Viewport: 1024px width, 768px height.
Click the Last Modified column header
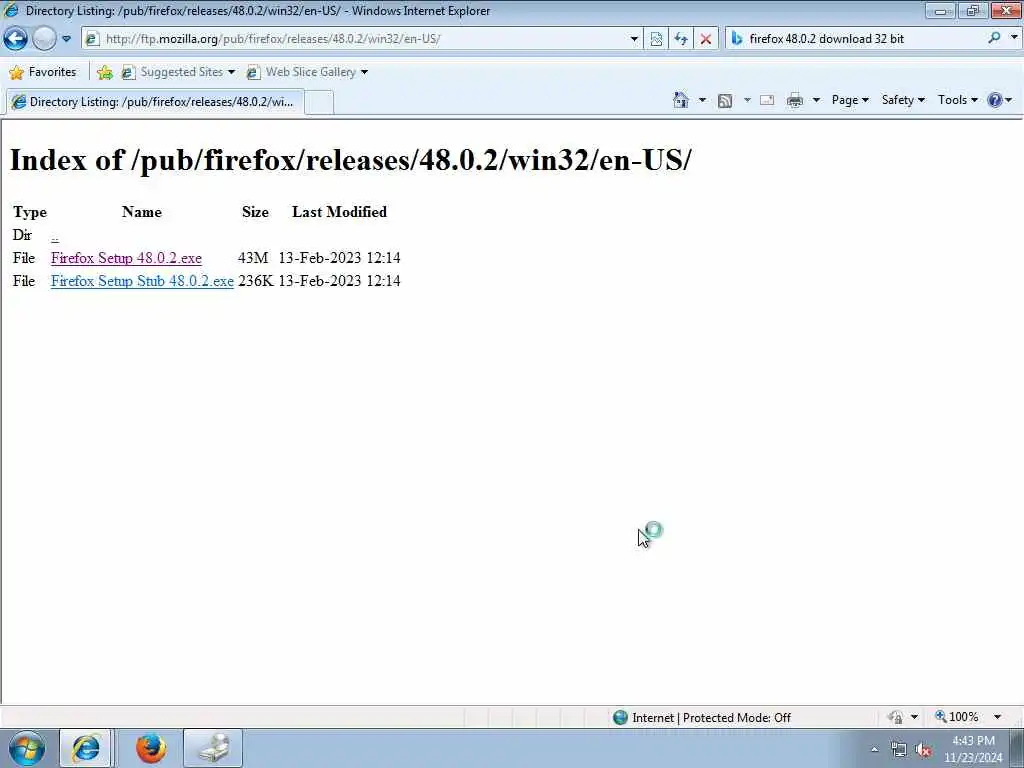339,212
